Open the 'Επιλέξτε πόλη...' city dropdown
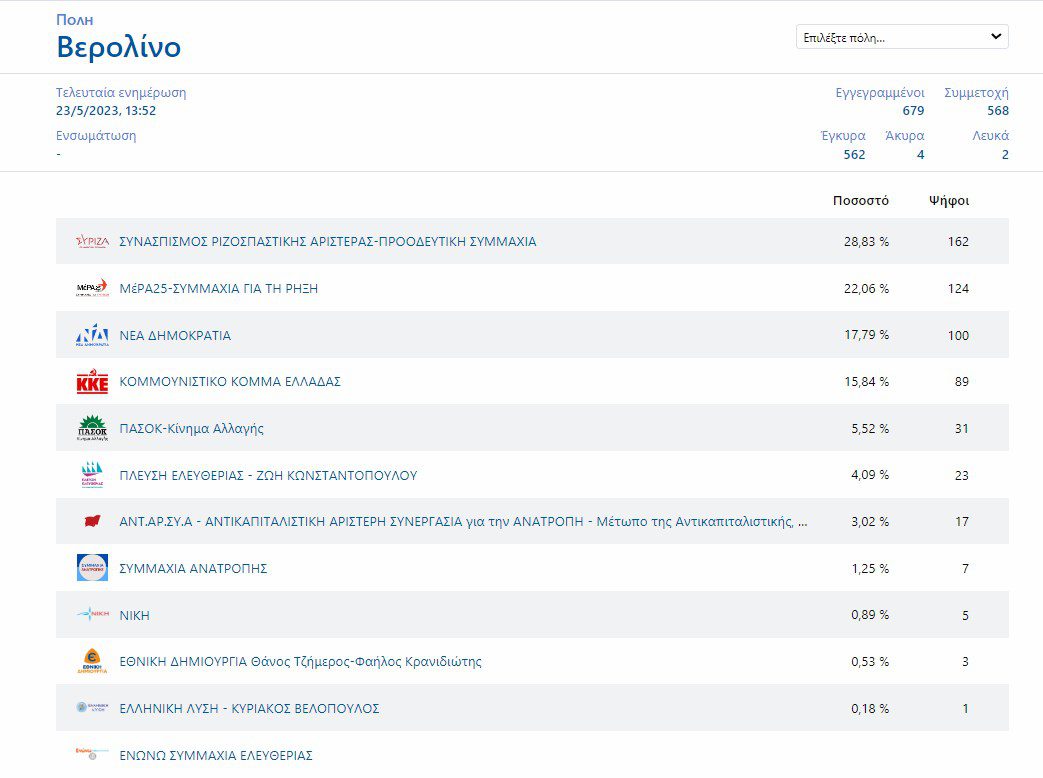This screenshot has height=778, width=1043. click(x=902, y=37)
